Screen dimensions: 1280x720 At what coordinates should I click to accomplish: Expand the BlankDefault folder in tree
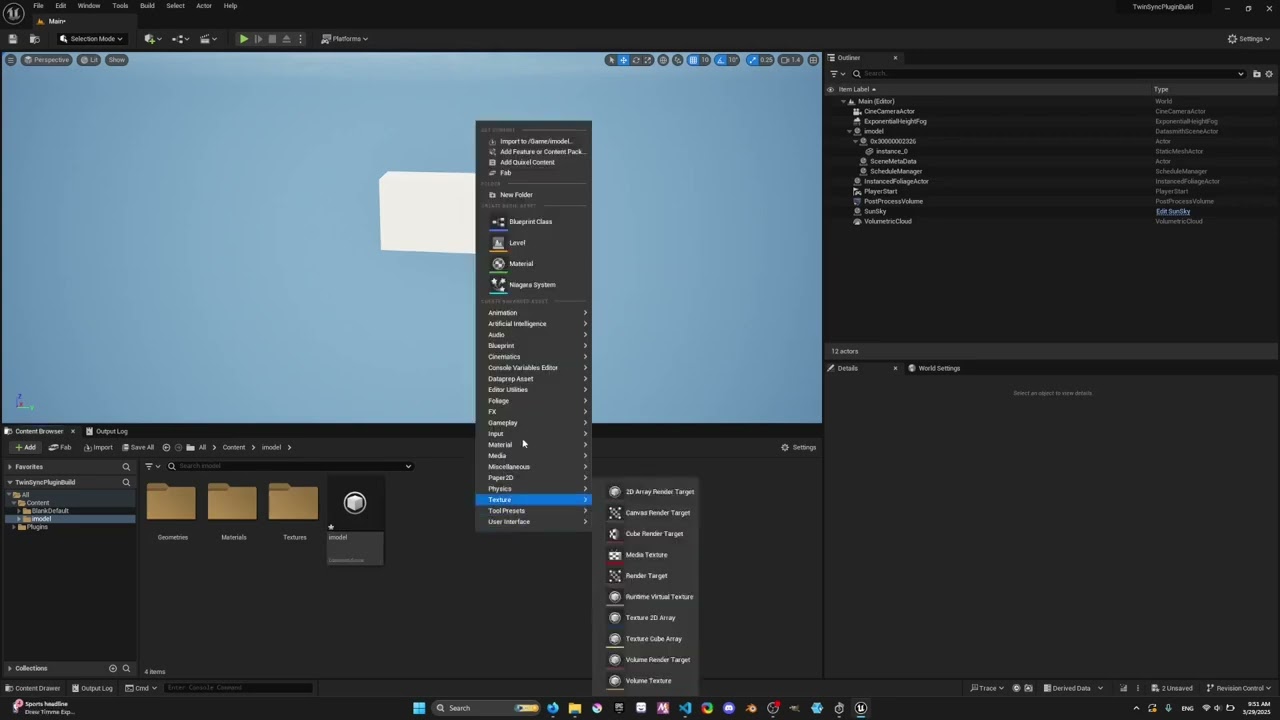(x=19, y=511)
